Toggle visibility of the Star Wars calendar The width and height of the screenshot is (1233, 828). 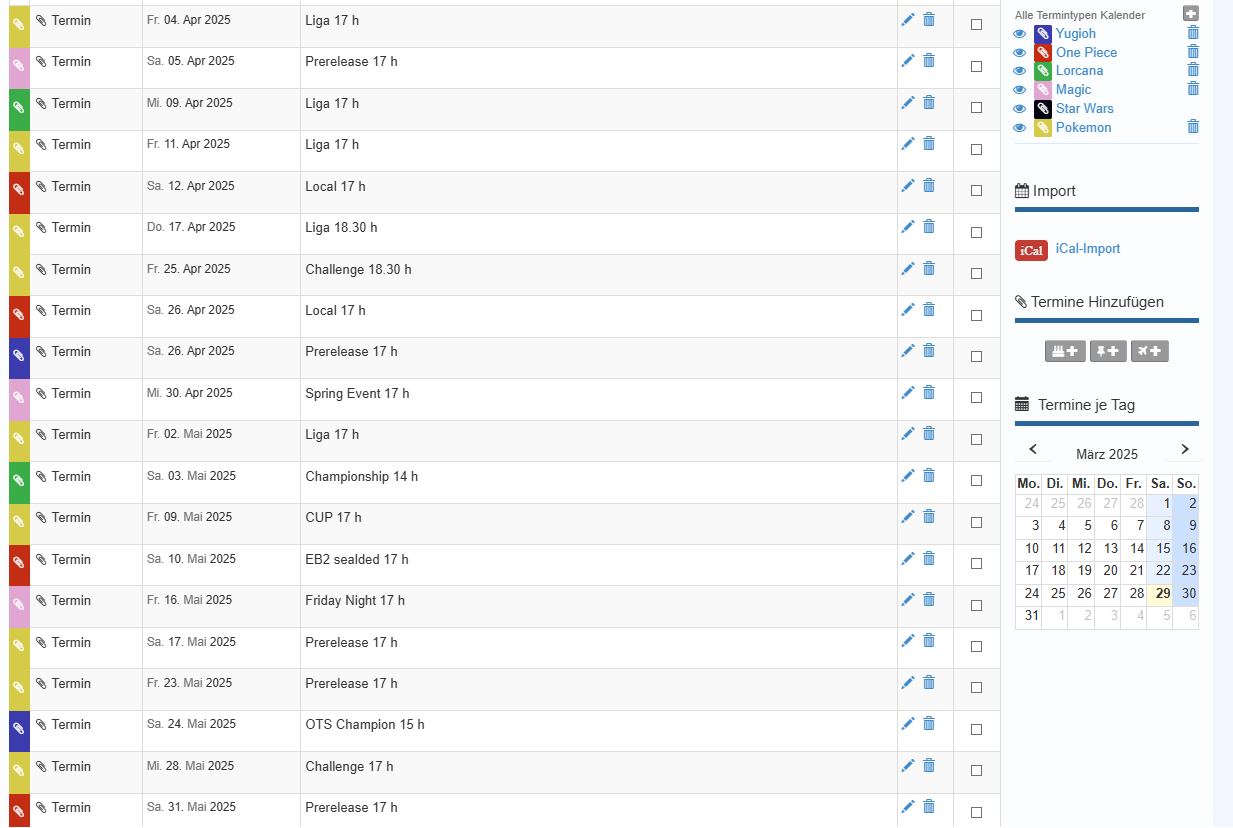click(1020, 109)
